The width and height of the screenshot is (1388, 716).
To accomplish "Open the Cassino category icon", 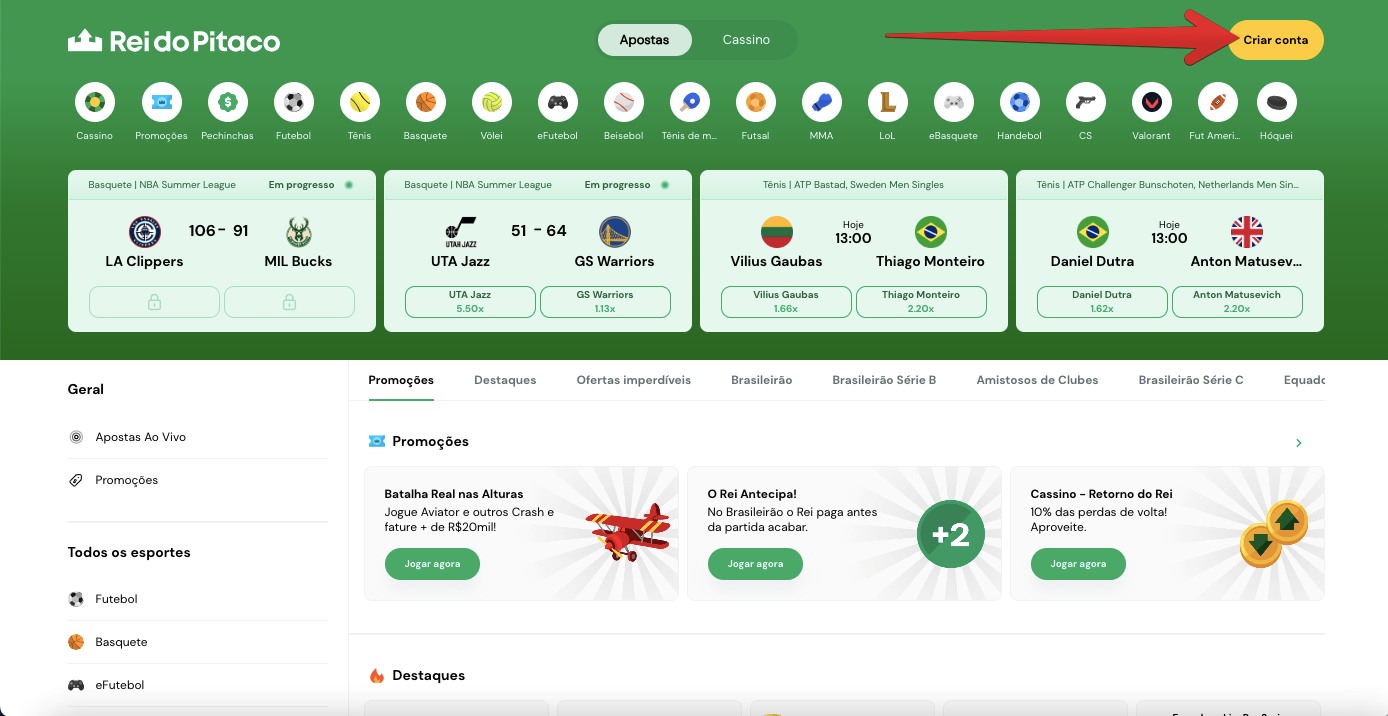I will click(95, 102).
